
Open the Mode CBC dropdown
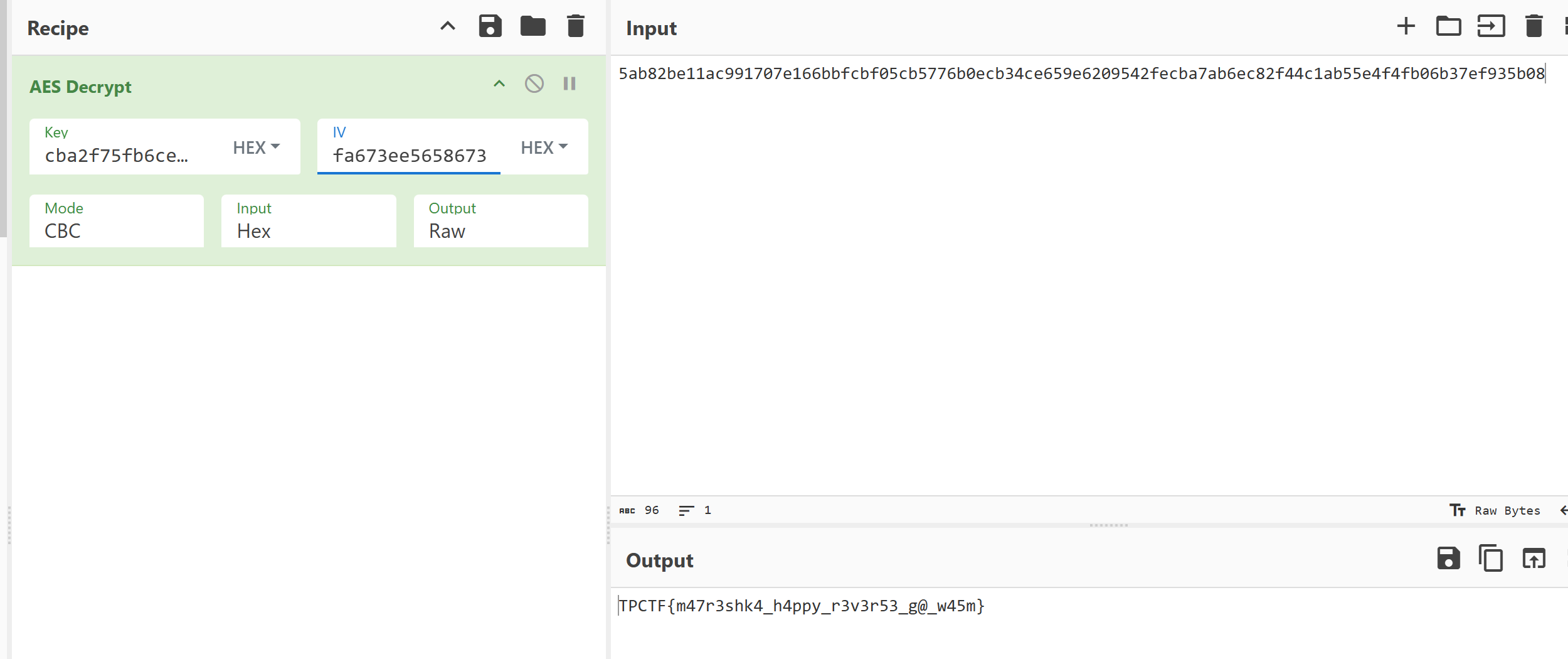click(117, 221)
